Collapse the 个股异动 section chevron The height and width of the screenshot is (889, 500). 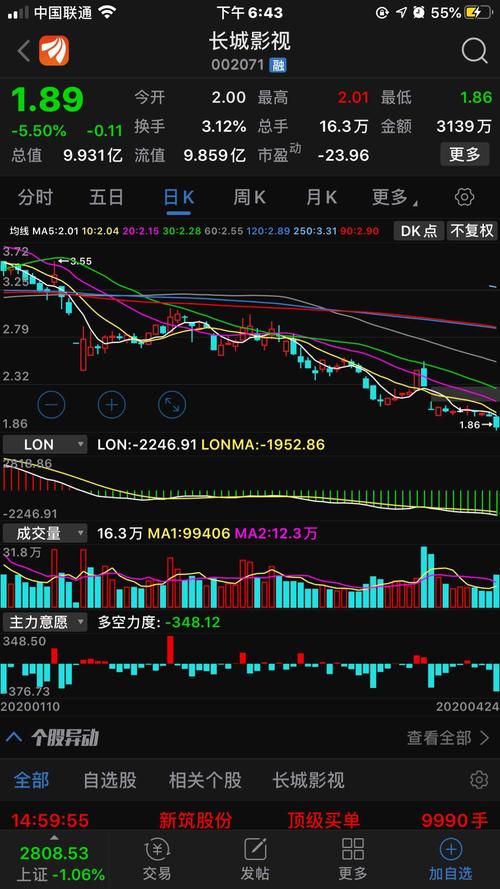(14, 737)
